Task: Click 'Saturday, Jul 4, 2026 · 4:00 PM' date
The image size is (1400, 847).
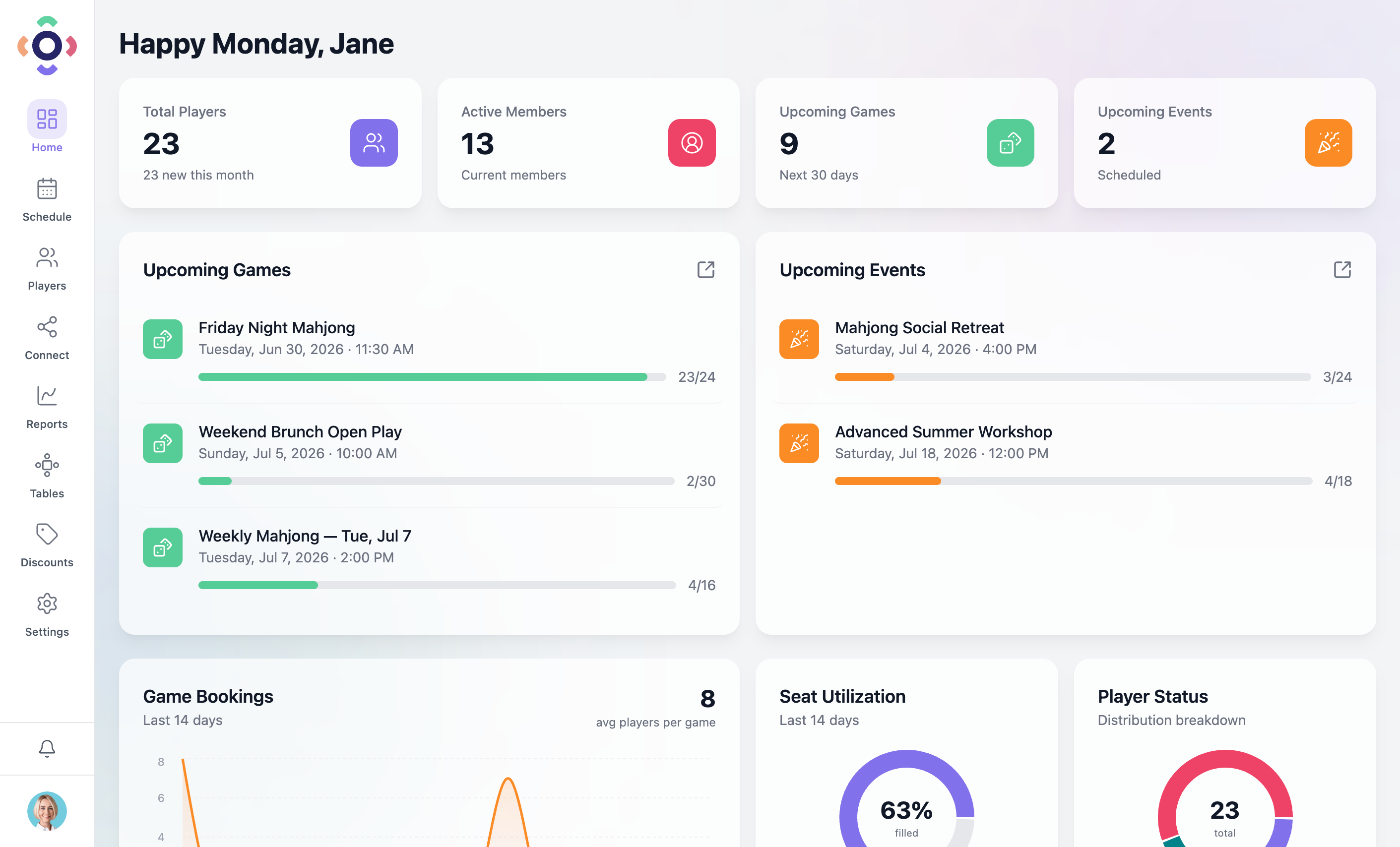Action: click(936, 350)
